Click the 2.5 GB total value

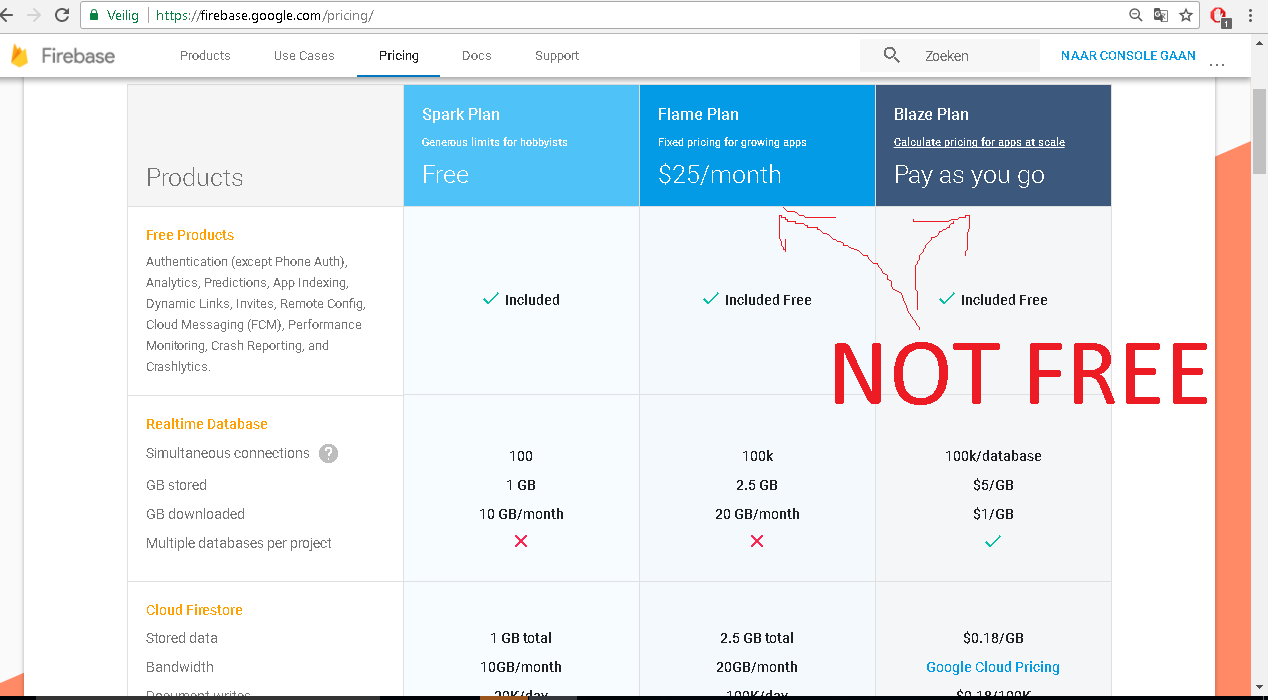pyautogui.click(x=757, y=638)
